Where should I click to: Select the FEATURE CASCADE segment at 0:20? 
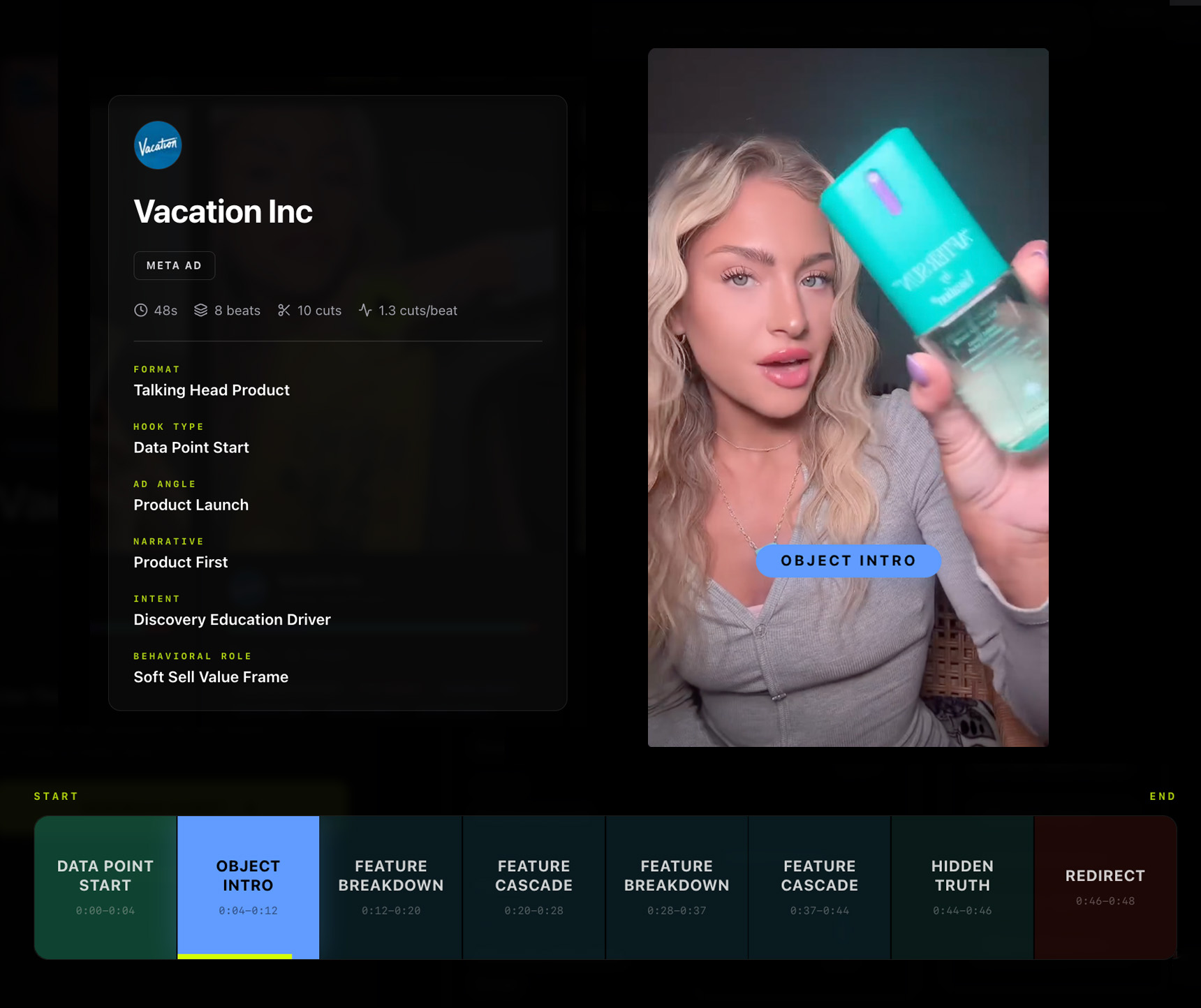pyautogui.click(x=533, y=887)
